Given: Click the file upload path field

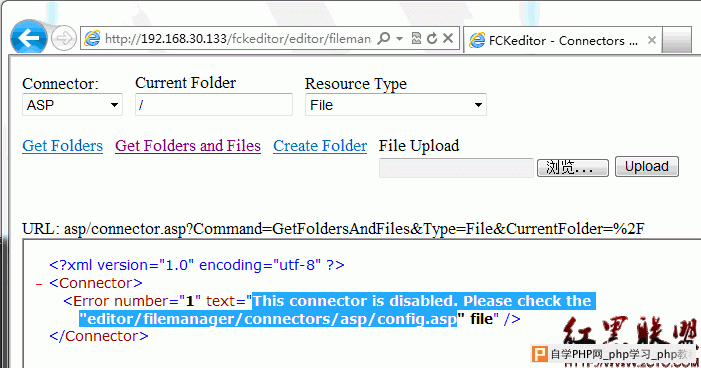Looking at the screenshot, I should (456, 168).
